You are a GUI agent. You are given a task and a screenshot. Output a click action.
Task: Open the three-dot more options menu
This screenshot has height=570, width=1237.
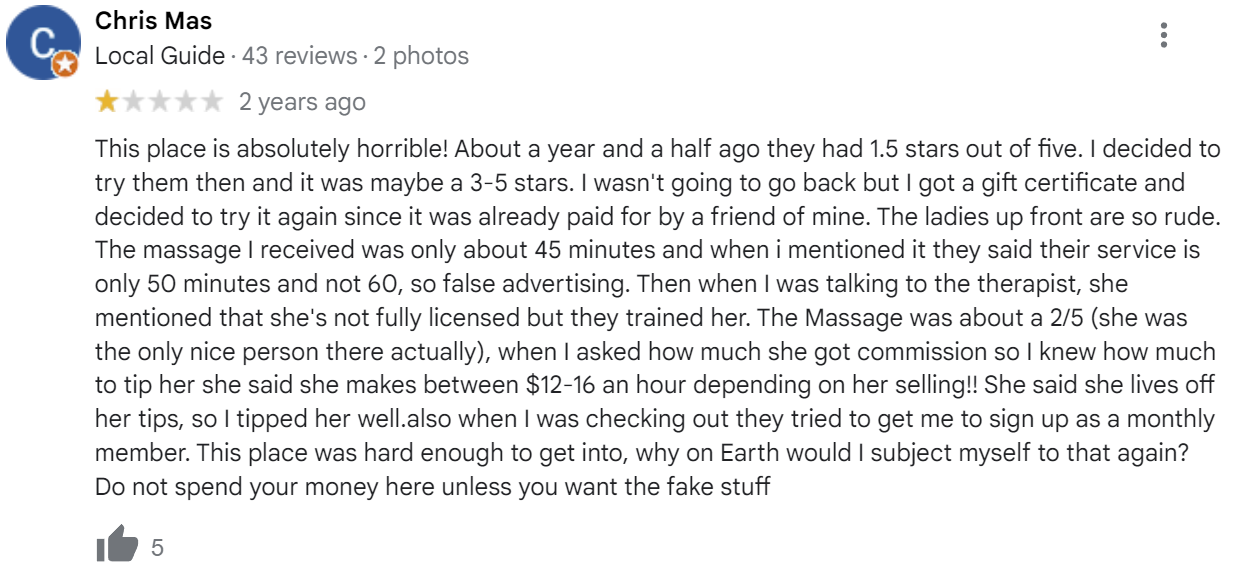click(1163, 35)
